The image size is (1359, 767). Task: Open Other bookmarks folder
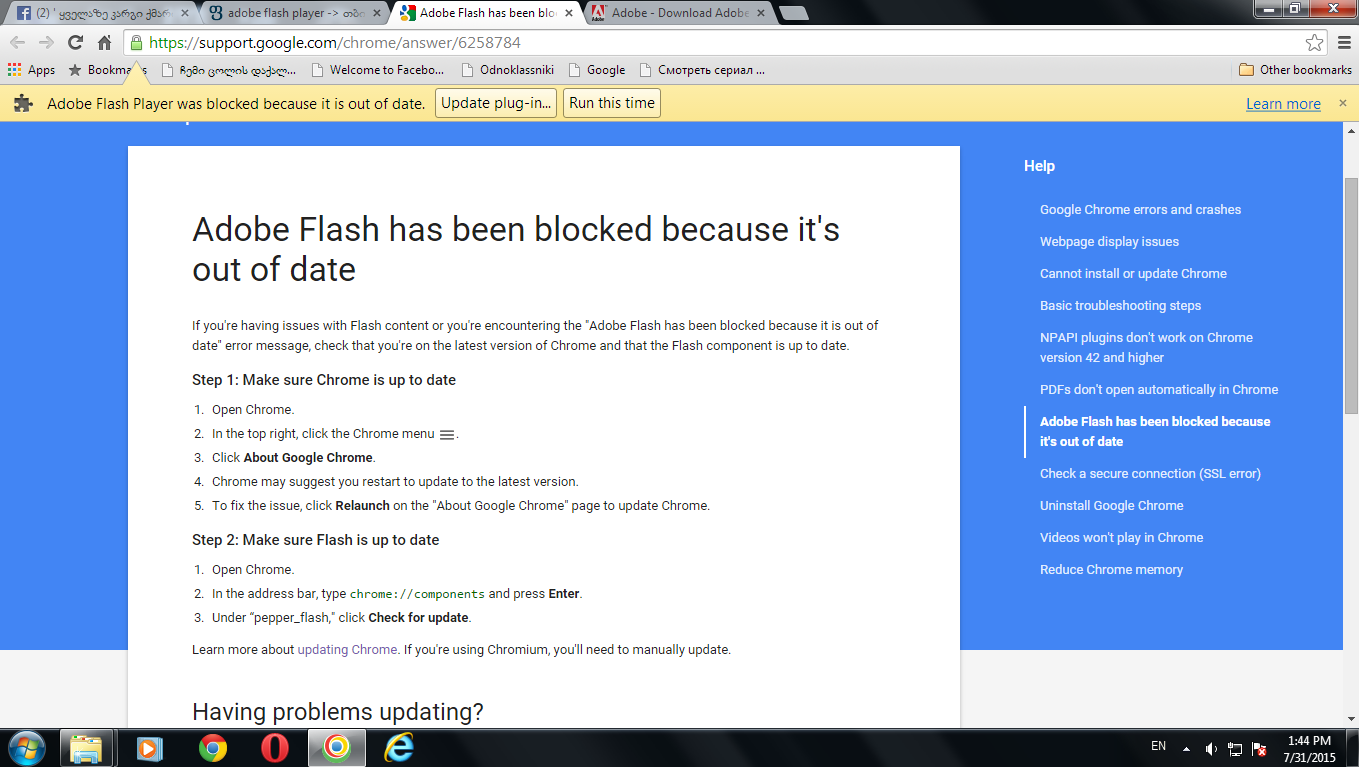tap(1295, 70)
